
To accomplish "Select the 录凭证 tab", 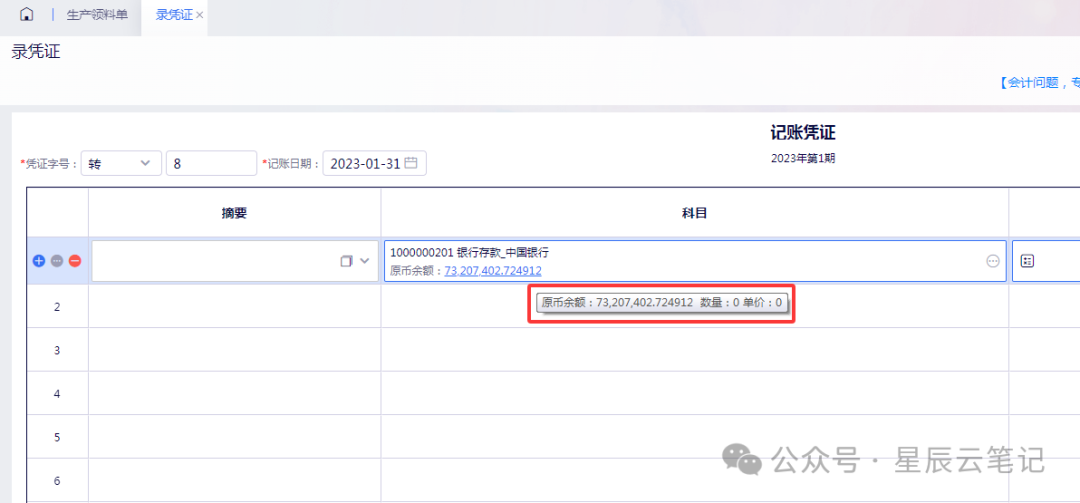I will [174, 14].
